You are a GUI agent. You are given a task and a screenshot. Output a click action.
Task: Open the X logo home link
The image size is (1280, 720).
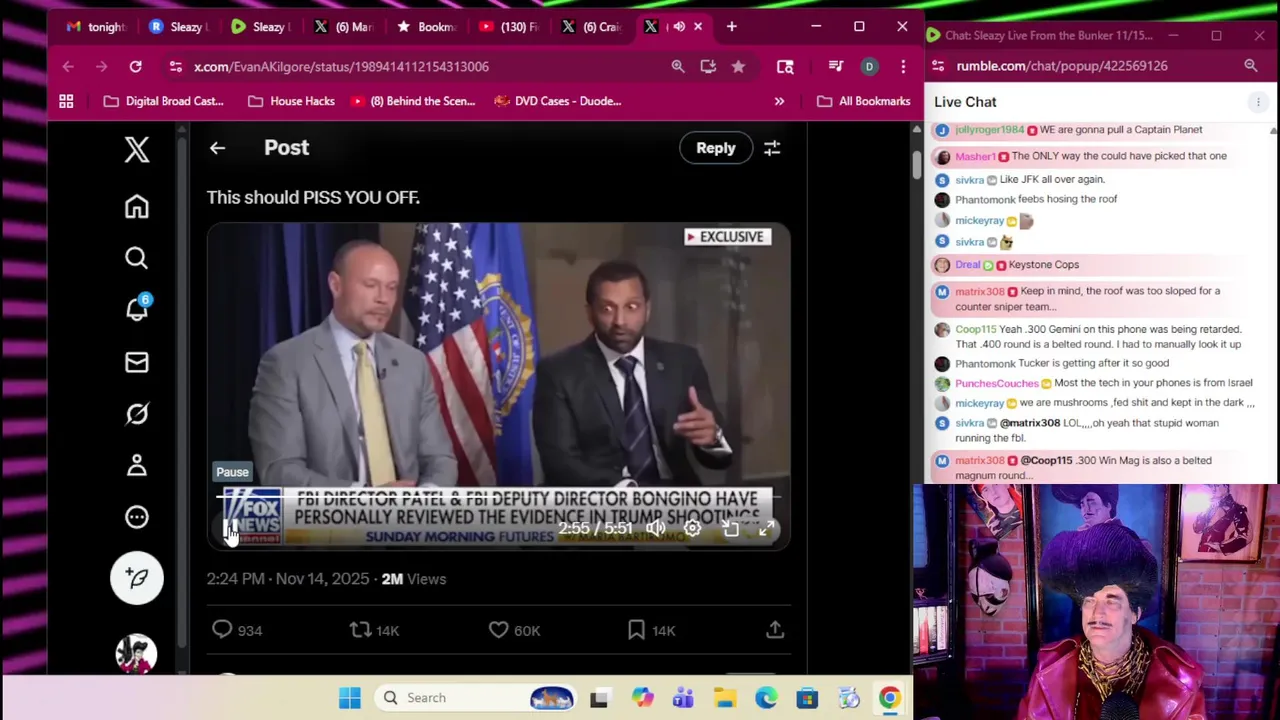[x=137, y=149]
